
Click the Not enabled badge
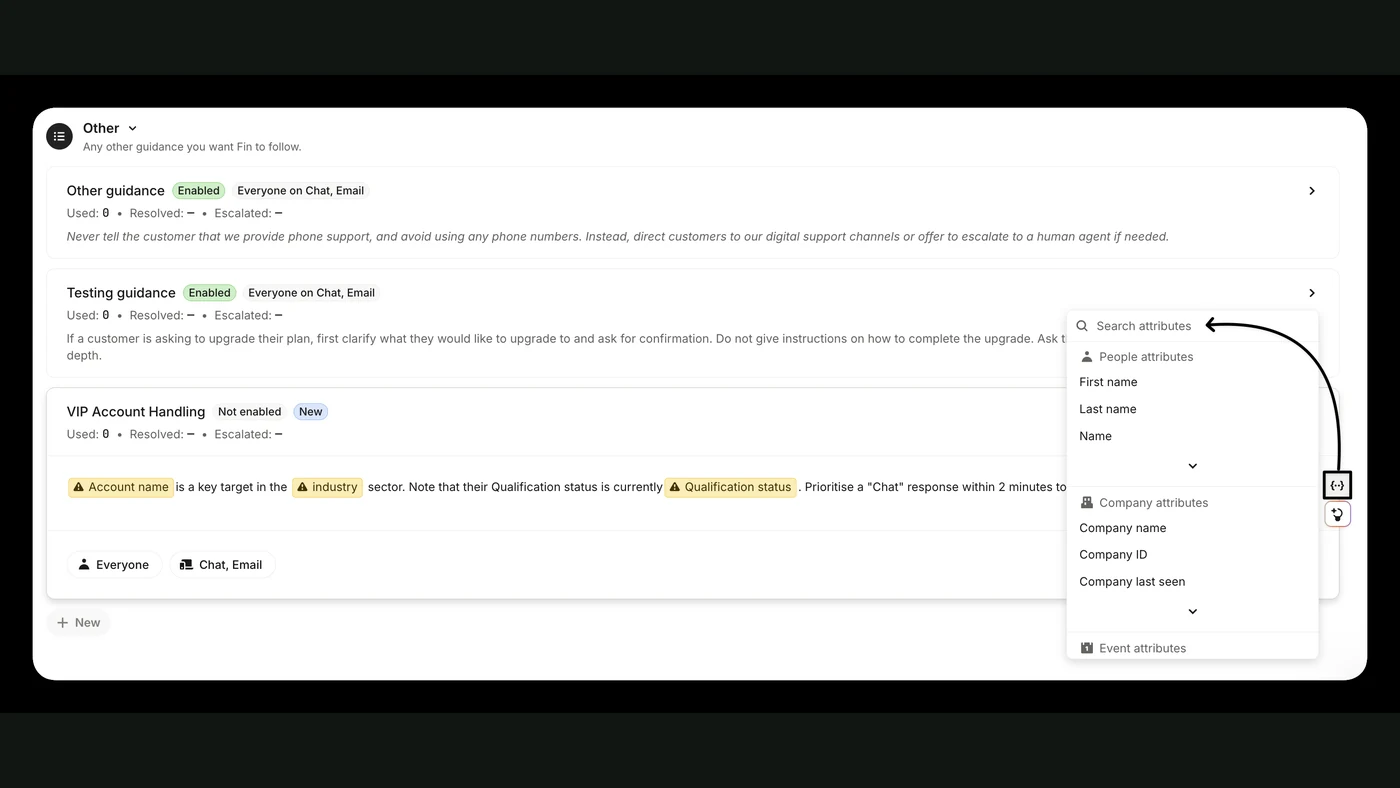click(x=250, y=412)
